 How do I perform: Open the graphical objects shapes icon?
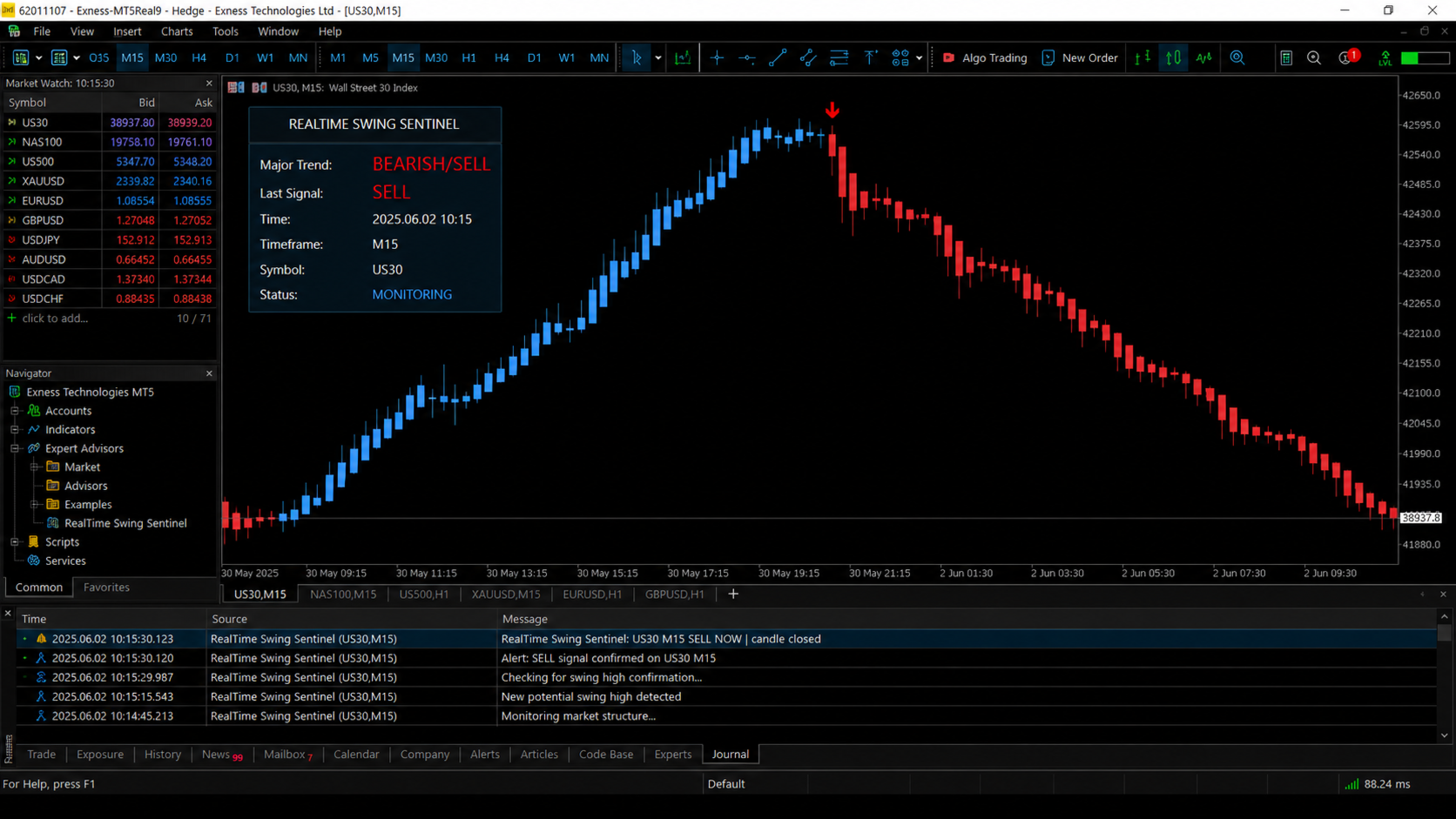(900, 57)
